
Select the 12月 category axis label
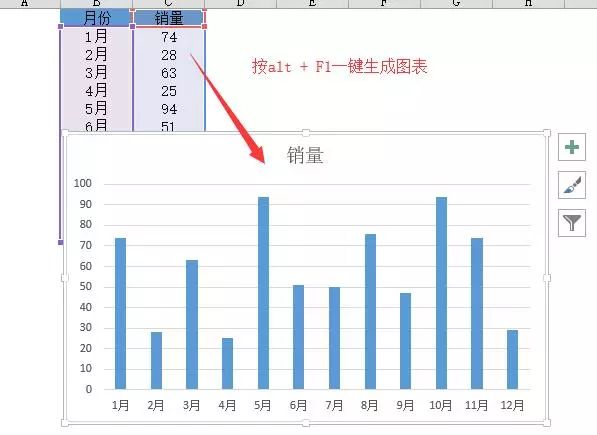512,405
